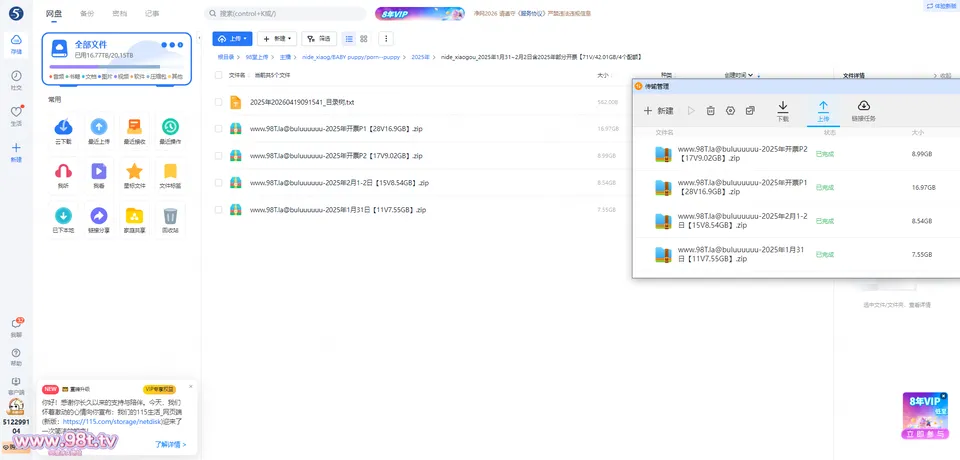Select the 网盘 top tab
960x460 pixels.
click(54, 13)
